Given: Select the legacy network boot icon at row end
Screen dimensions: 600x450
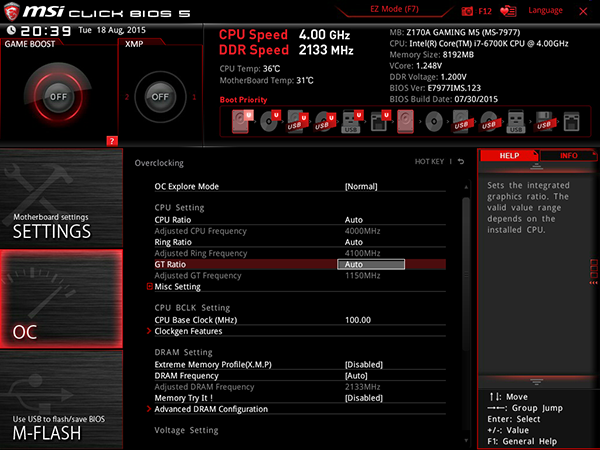Looking at the screenshot, I should coord(571,122).
